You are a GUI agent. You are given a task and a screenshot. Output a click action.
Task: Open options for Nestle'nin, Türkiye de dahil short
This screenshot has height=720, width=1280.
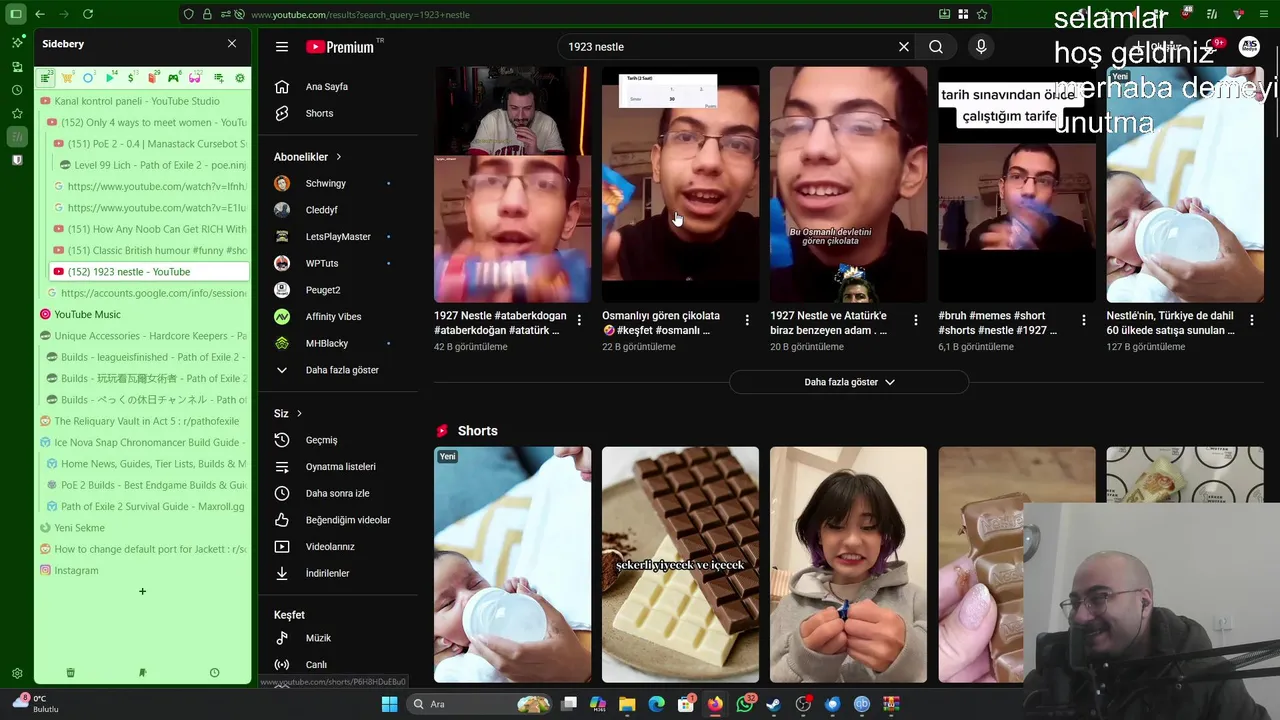(x=1251, y=320)
